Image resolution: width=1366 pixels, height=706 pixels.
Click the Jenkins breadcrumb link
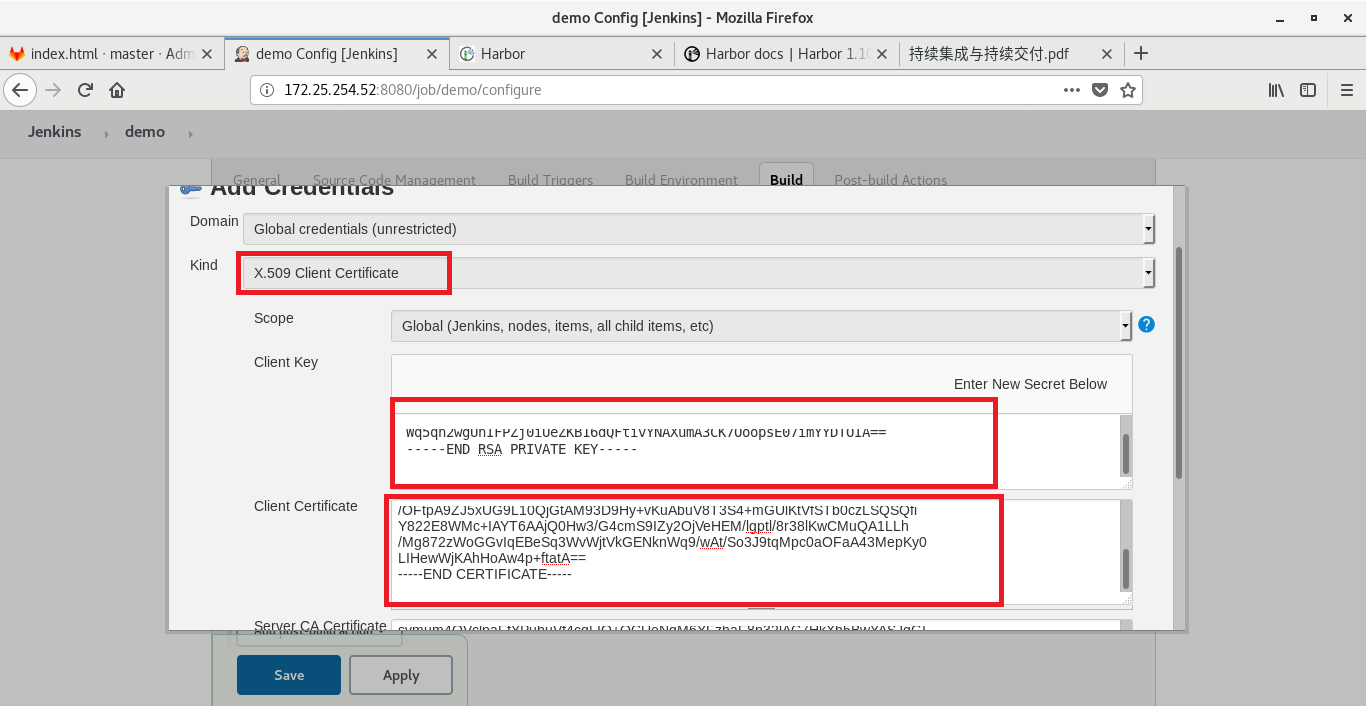[55, 132]
